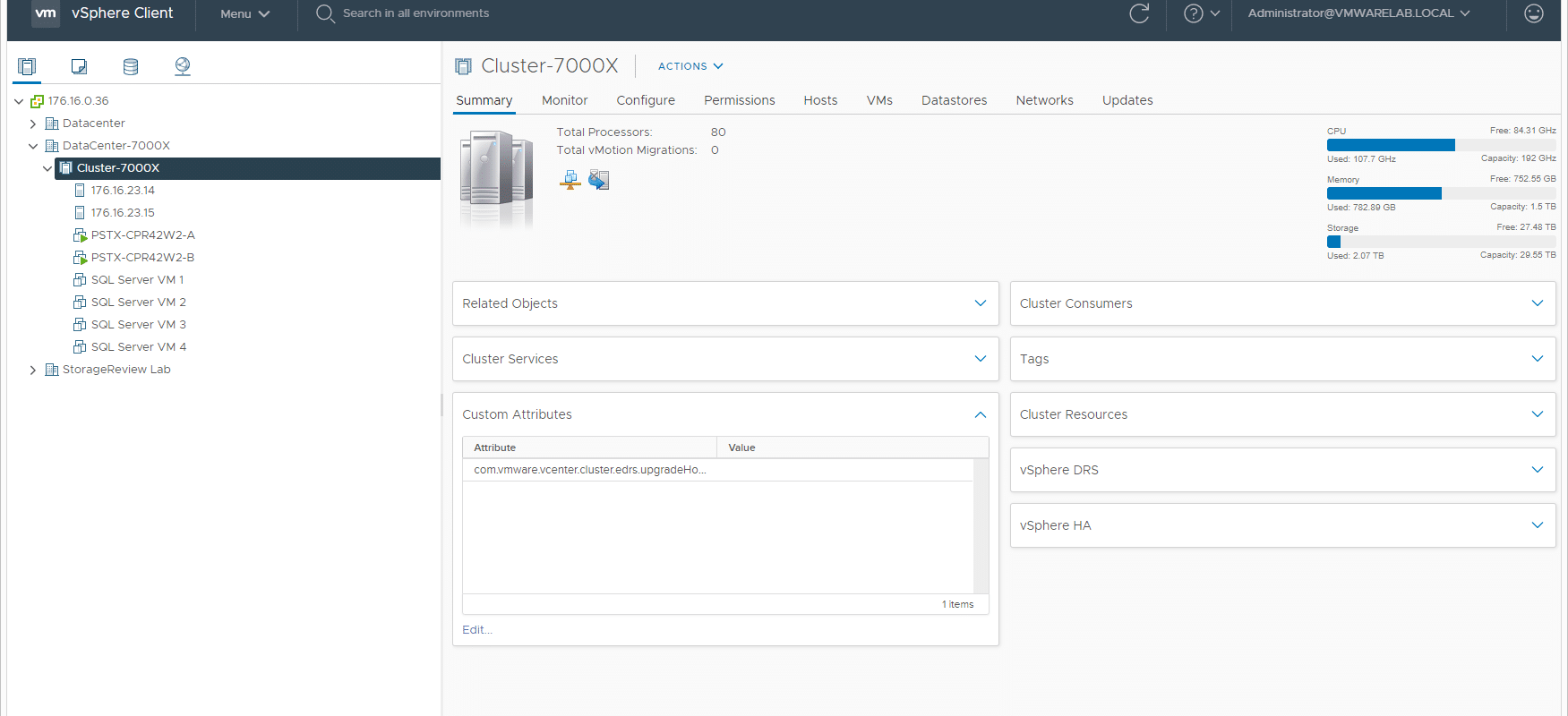Open the VMs and Templates inventory icon
The width and height of the screenshot is (1568, 716).
click(79, 66)
